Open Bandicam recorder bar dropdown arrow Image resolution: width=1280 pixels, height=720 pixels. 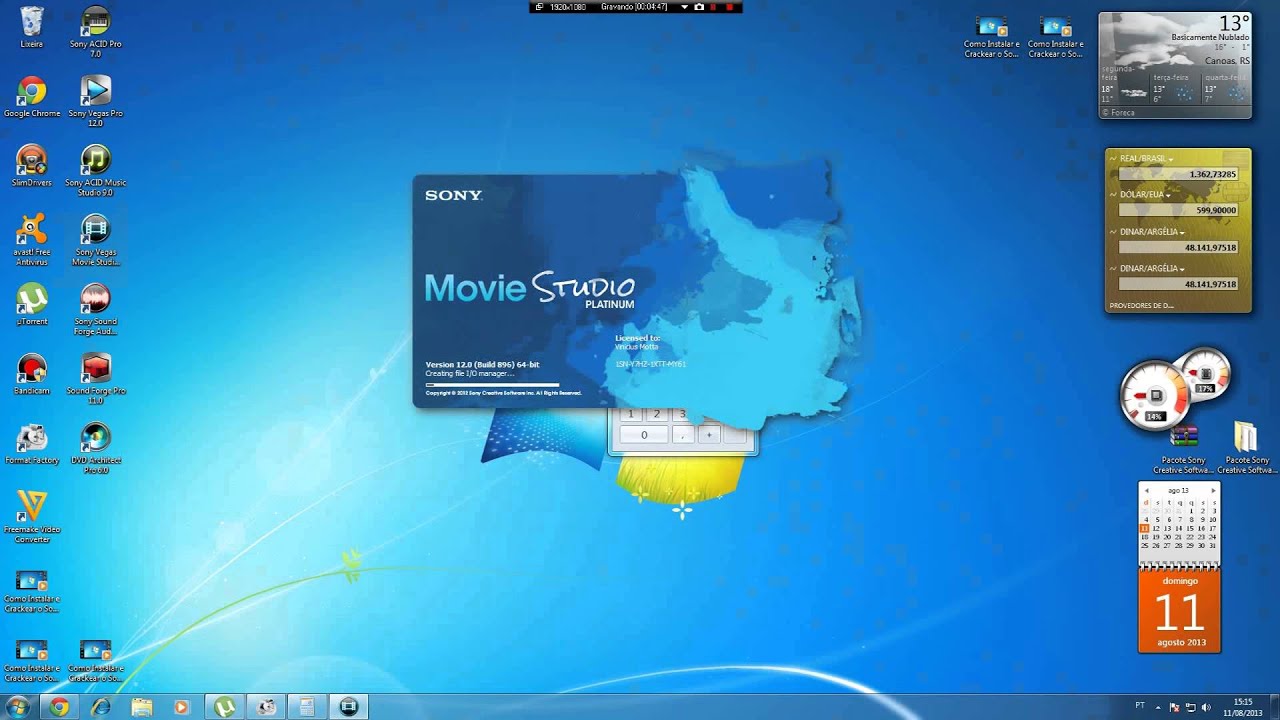point(684,7)
